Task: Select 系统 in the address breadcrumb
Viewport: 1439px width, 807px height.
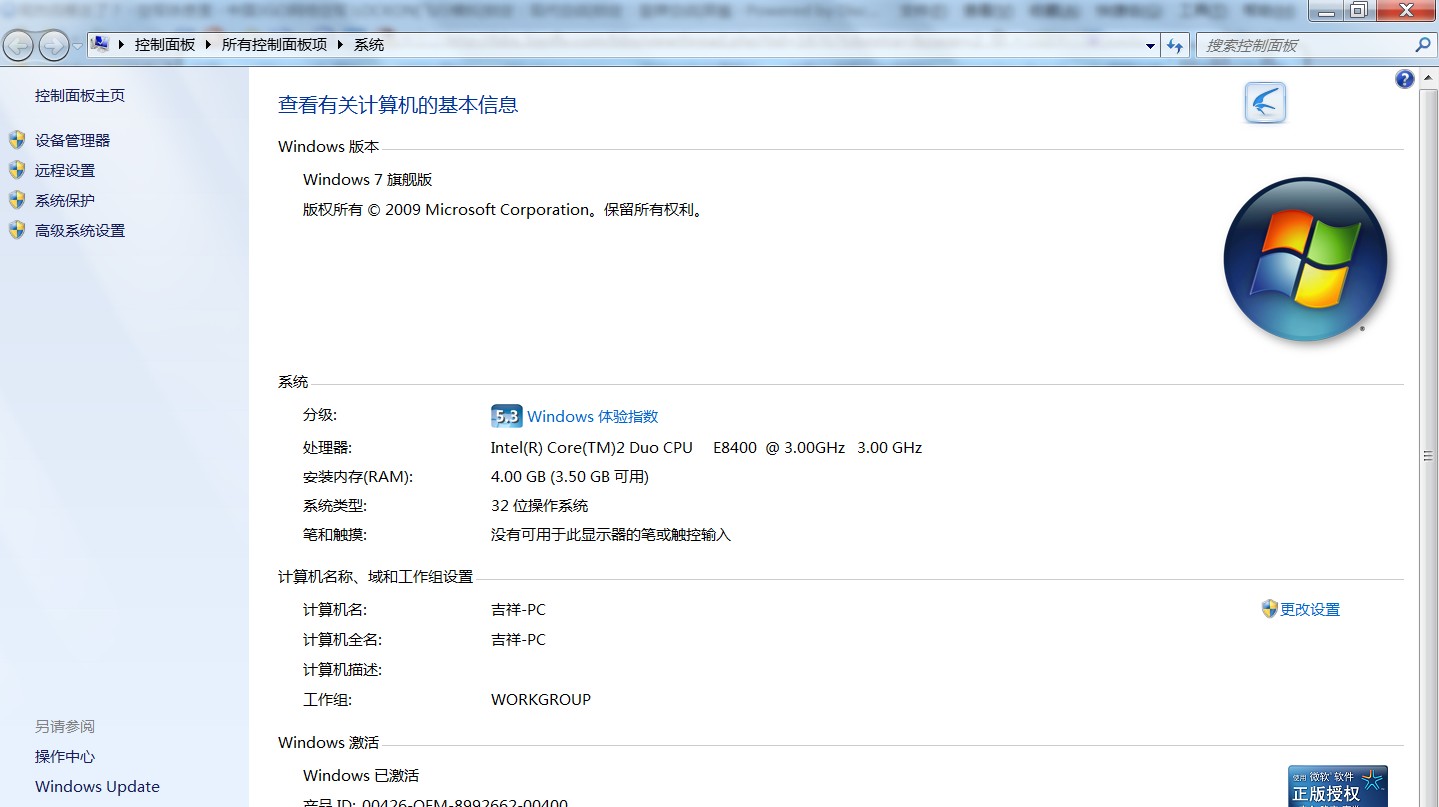Action: (369, 45)
